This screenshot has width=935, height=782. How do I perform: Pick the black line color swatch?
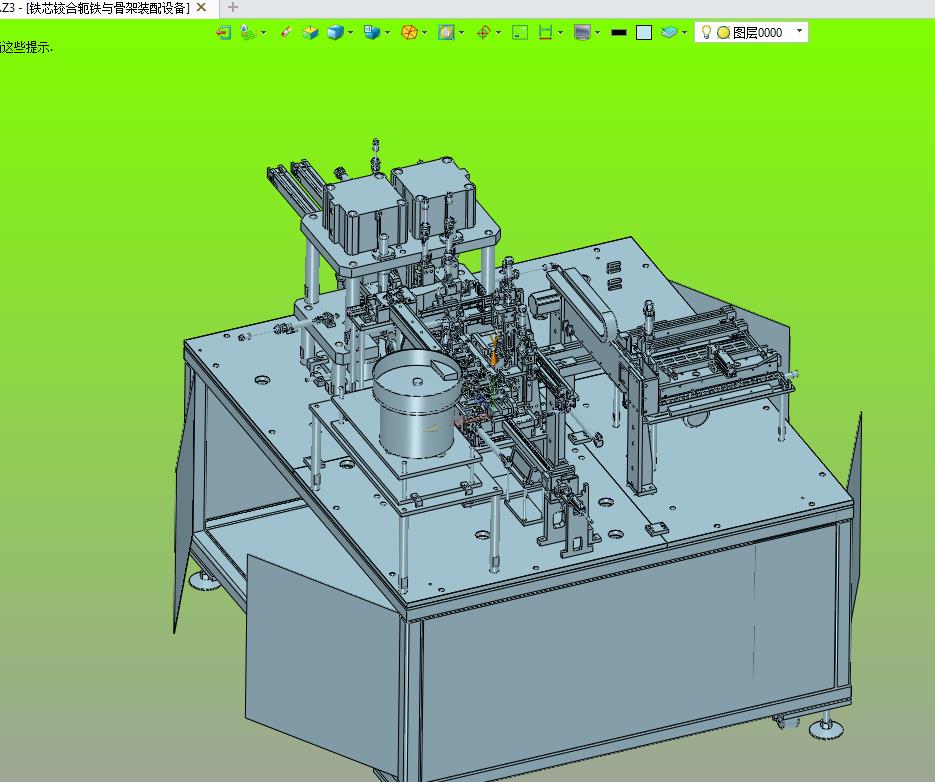[619, 32]
